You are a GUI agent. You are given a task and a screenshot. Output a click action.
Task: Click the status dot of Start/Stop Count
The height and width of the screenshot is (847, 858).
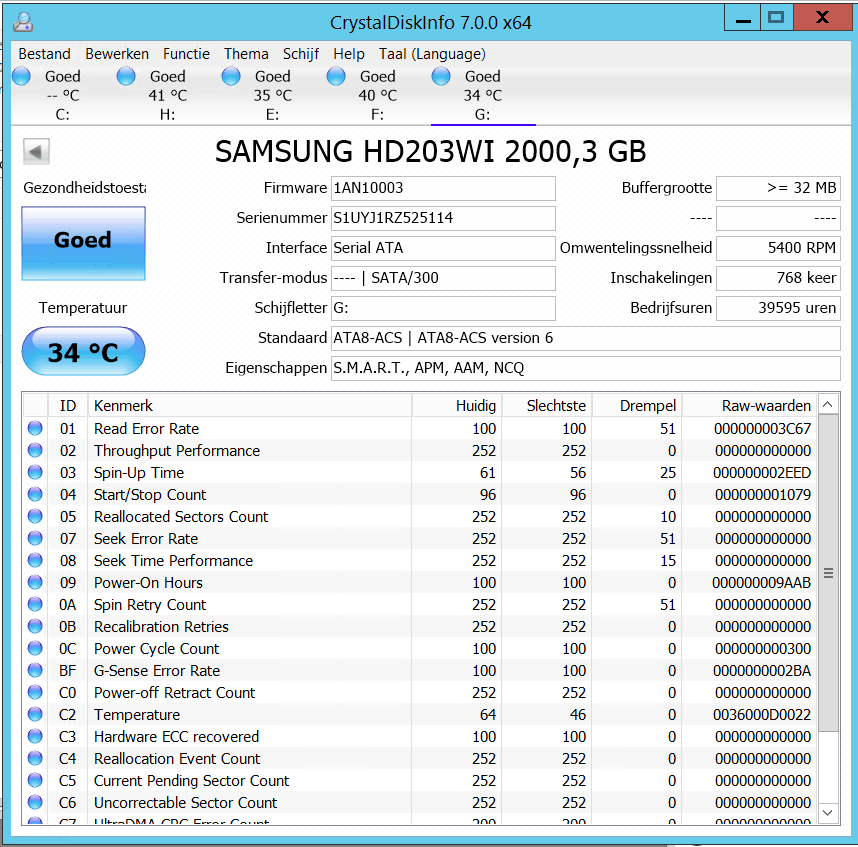point(35,494)
